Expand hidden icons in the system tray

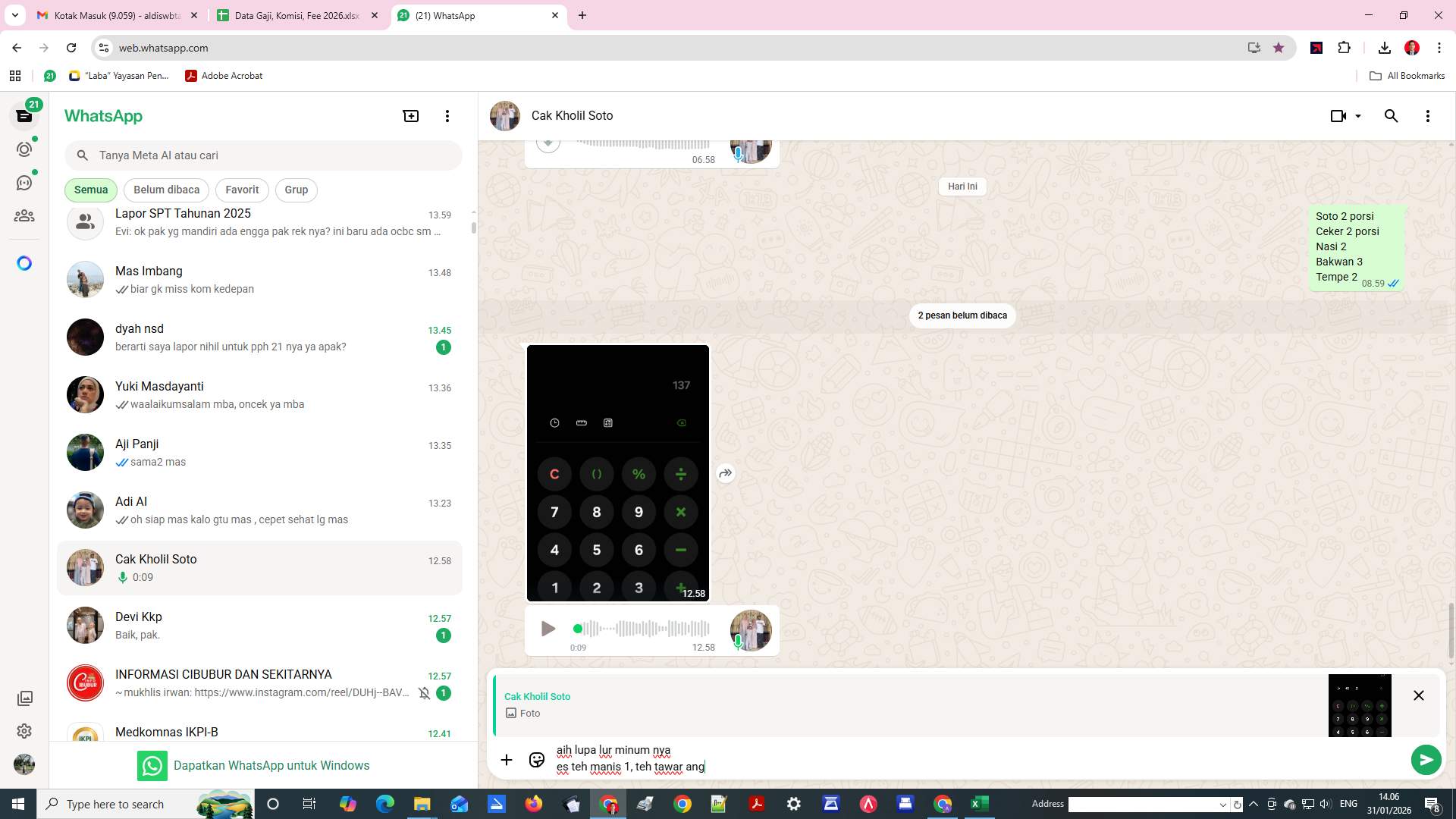(1254, 804)
